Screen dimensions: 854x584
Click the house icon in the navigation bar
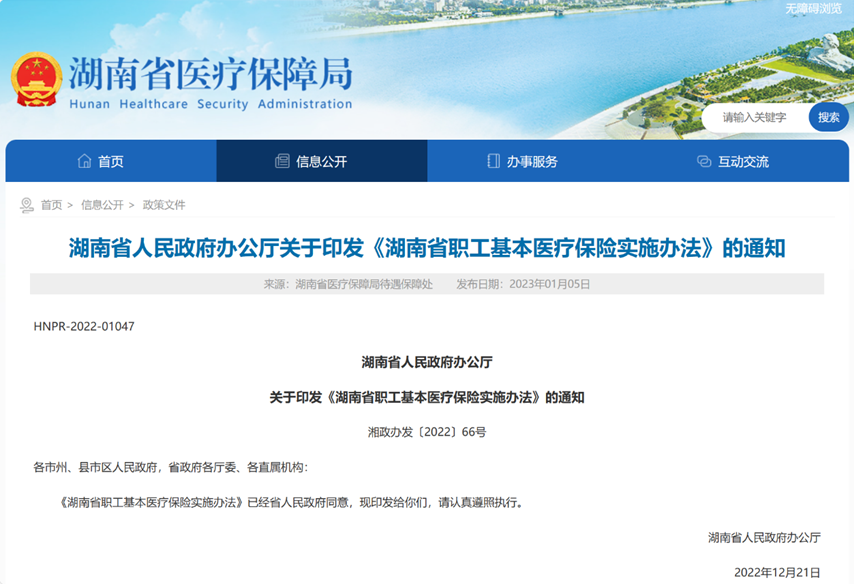pyautogui.click(x=85, y=161)
